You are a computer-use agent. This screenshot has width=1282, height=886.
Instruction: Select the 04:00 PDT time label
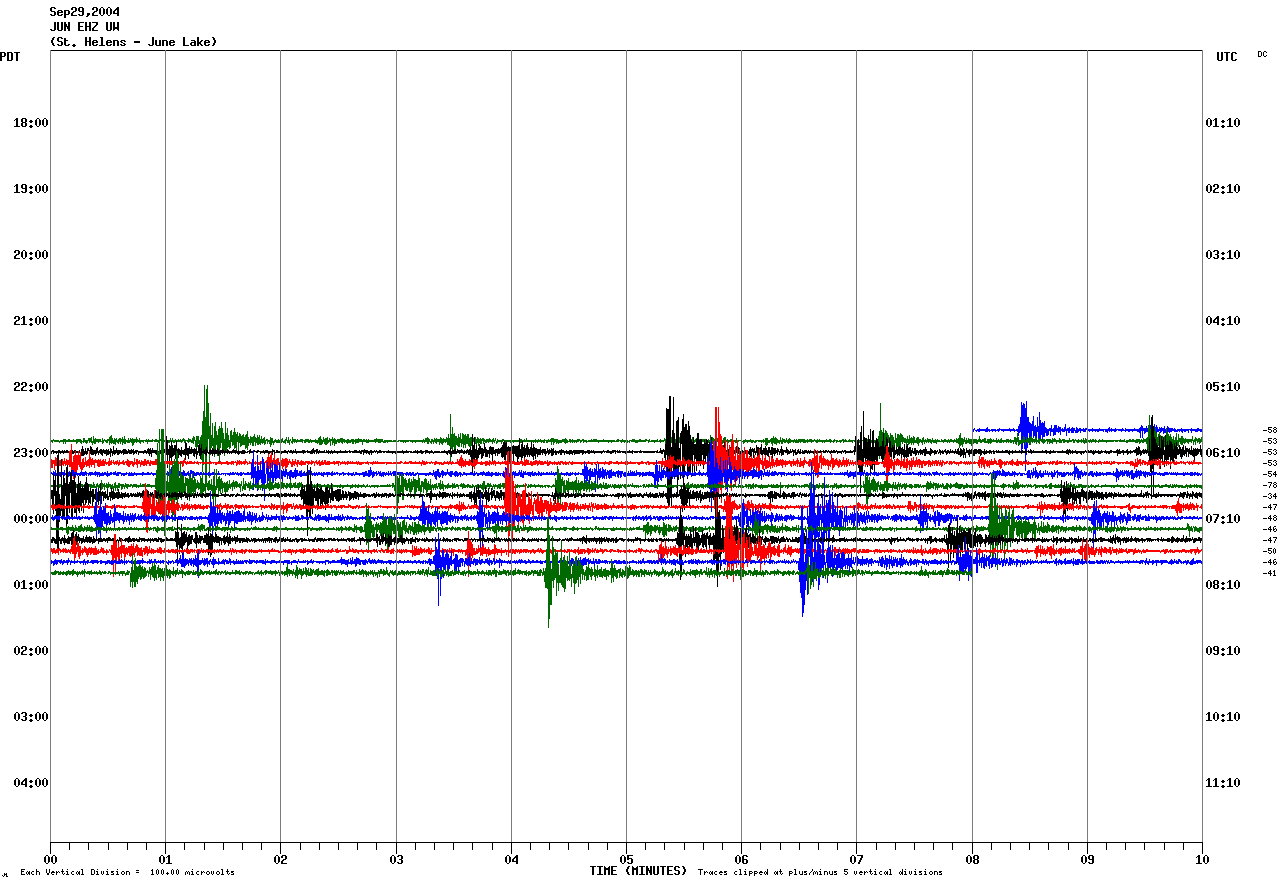pos(31,783)
